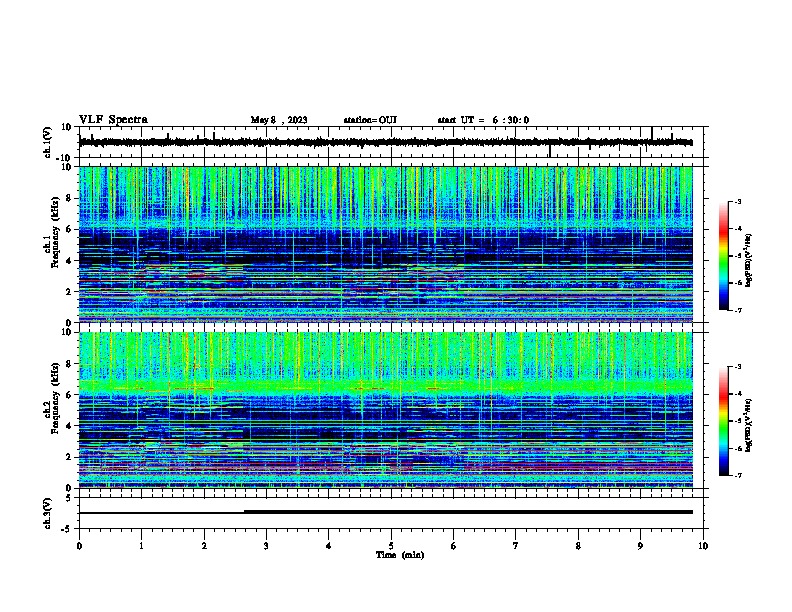This screenshot has height=612, width=792.
Task: Click the time axis tick label "4"
Action: click(329, 546)
